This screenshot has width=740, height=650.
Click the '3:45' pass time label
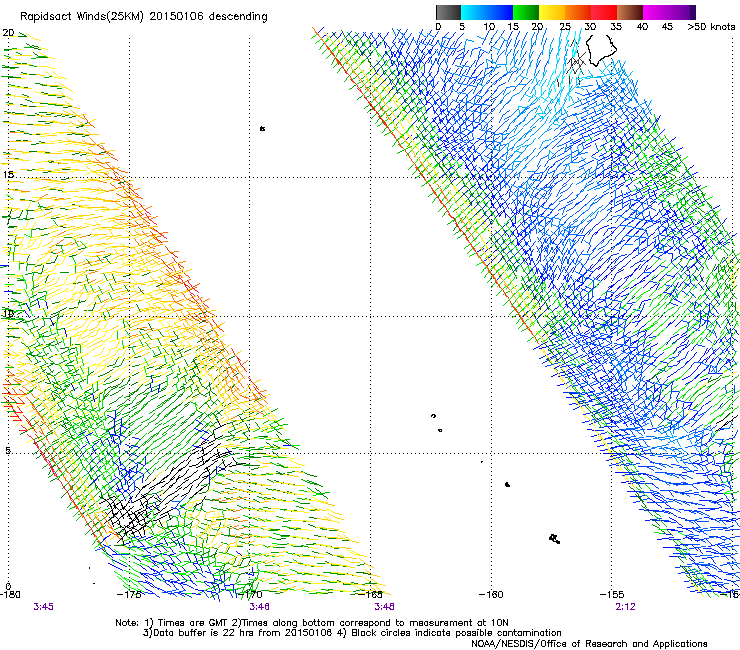43,606
